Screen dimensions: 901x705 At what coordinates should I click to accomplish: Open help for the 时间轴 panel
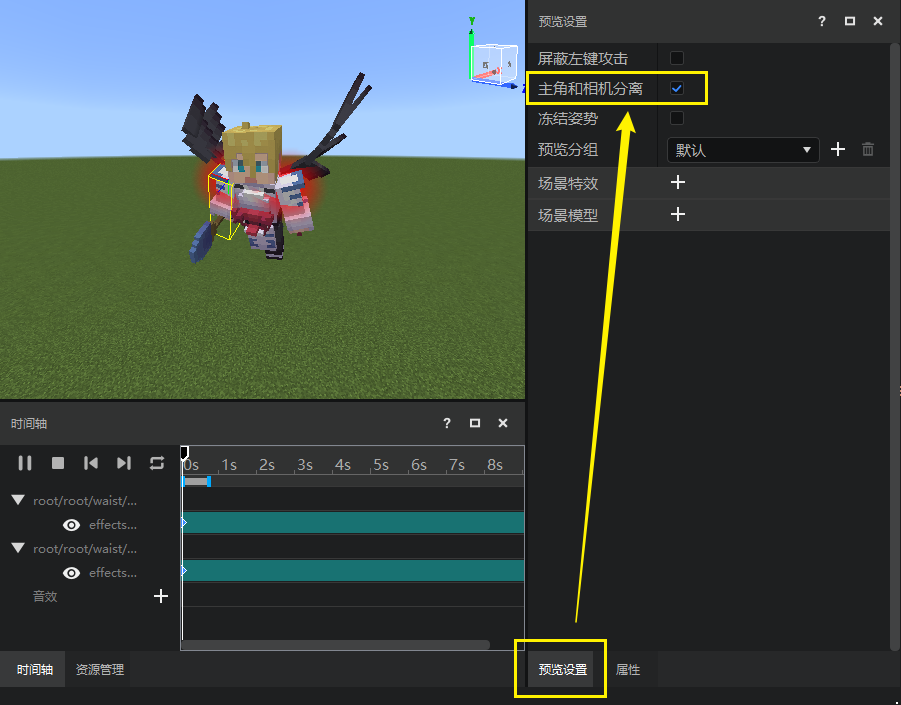click(446, 423)
